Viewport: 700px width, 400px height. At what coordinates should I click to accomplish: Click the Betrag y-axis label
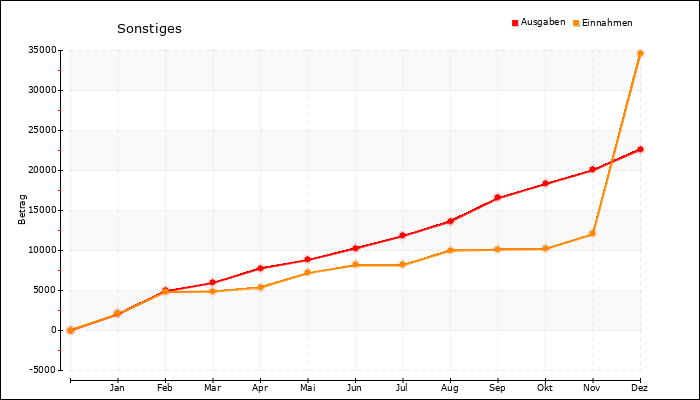tap(22, 210)
